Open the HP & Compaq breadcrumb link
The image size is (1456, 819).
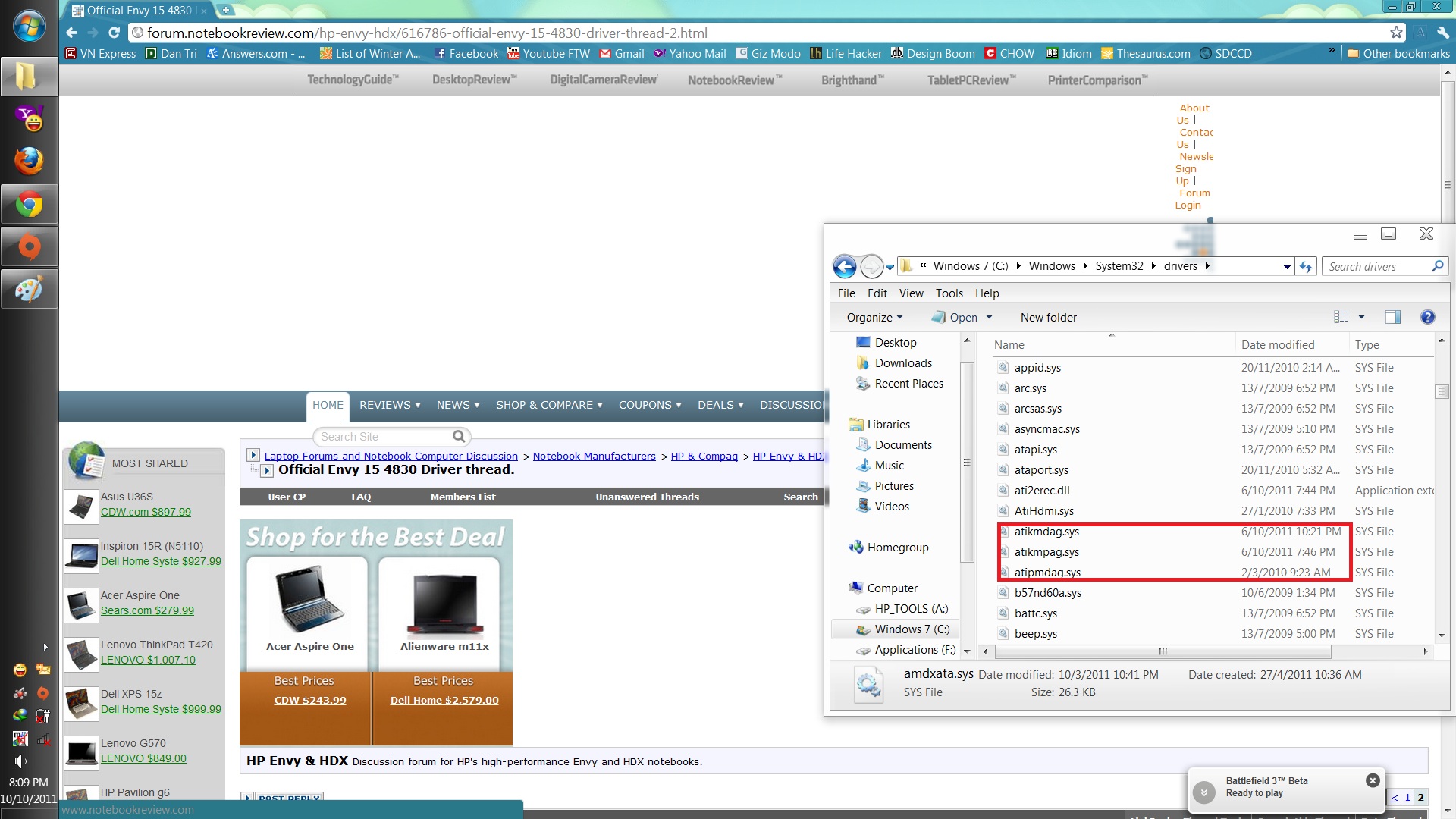[704, 456]
